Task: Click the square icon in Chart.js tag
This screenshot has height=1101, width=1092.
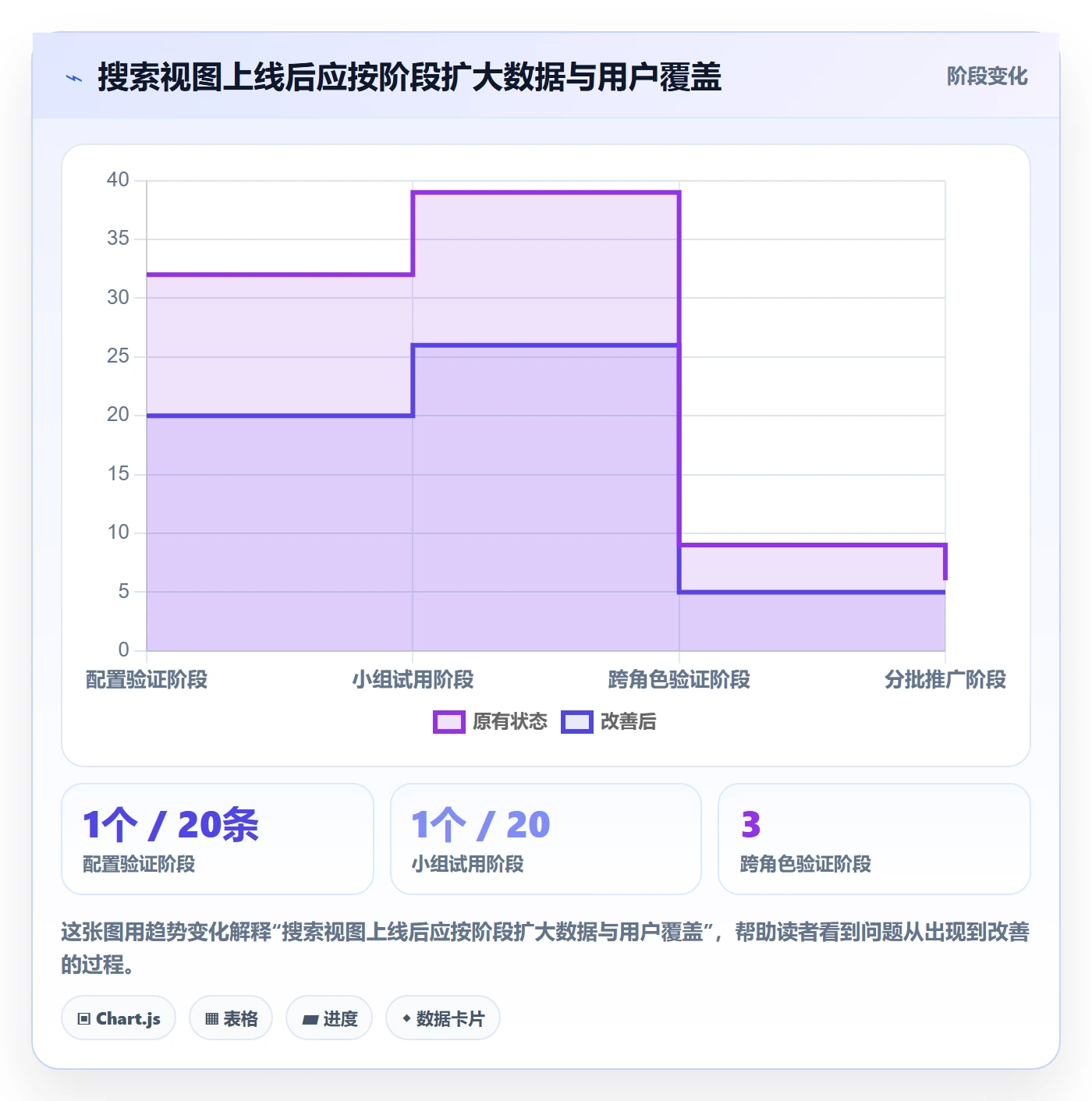Action: coord(84,1019)
